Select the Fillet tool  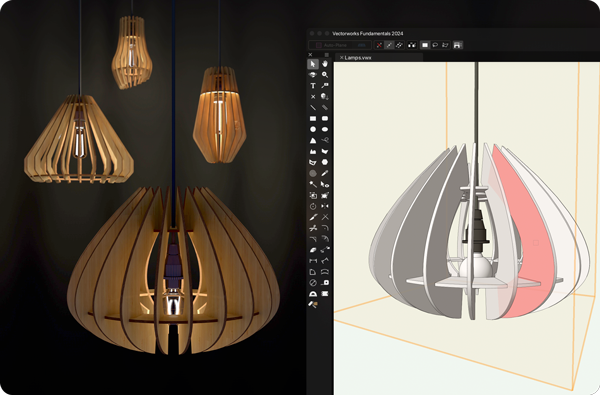coord(325,228)
